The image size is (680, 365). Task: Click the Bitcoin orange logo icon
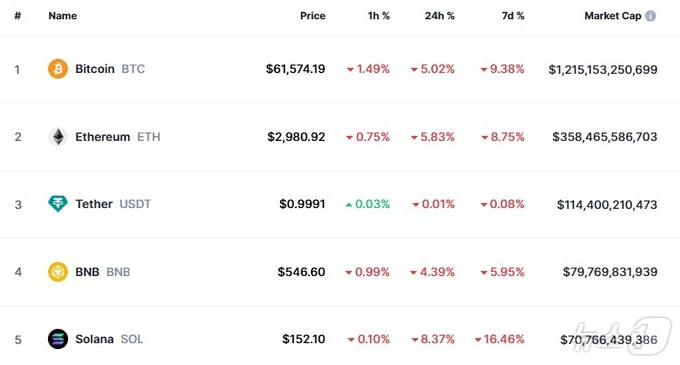pyautogui.click(x=58, y=69)
